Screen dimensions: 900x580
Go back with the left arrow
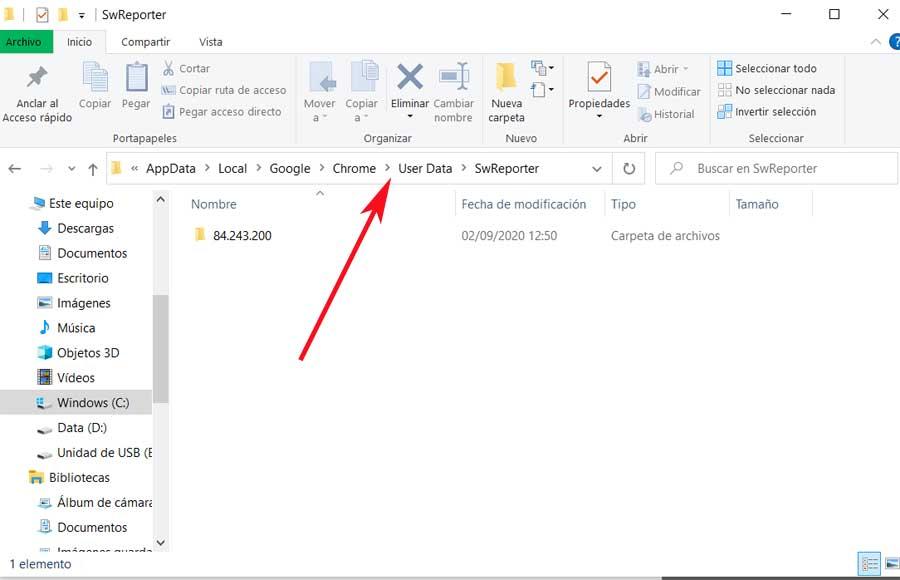click(15, 169)
